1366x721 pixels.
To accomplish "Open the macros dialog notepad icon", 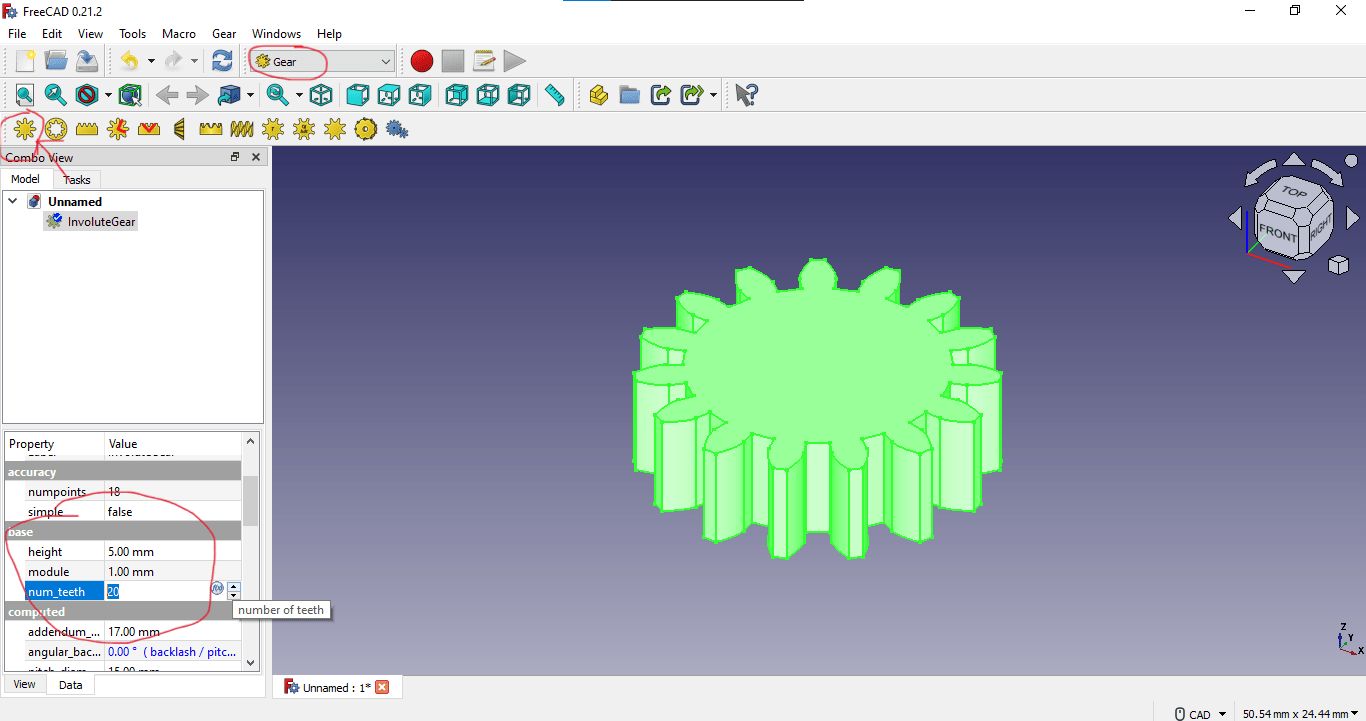I will 484,61.
